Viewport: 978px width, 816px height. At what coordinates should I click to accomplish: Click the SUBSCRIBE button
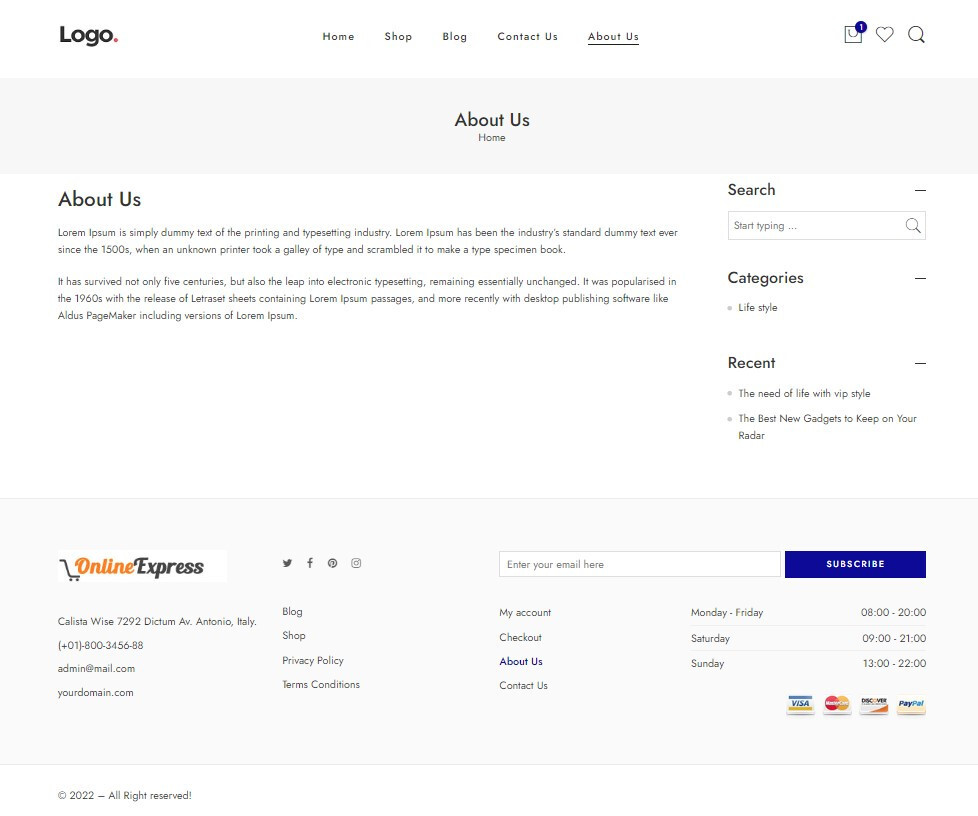(855, 564)
